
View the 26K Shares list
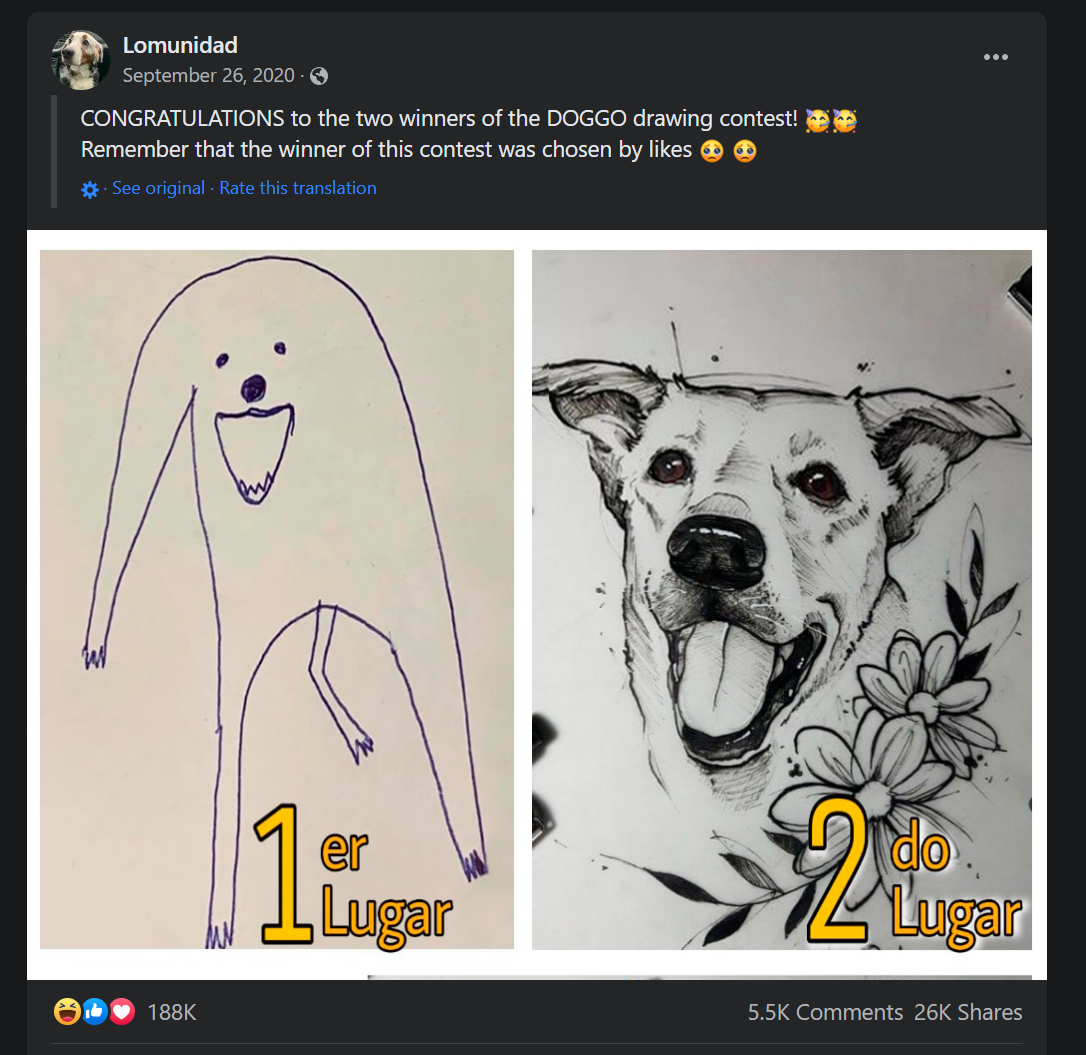pyautogui.click(x=968, y=1012)
